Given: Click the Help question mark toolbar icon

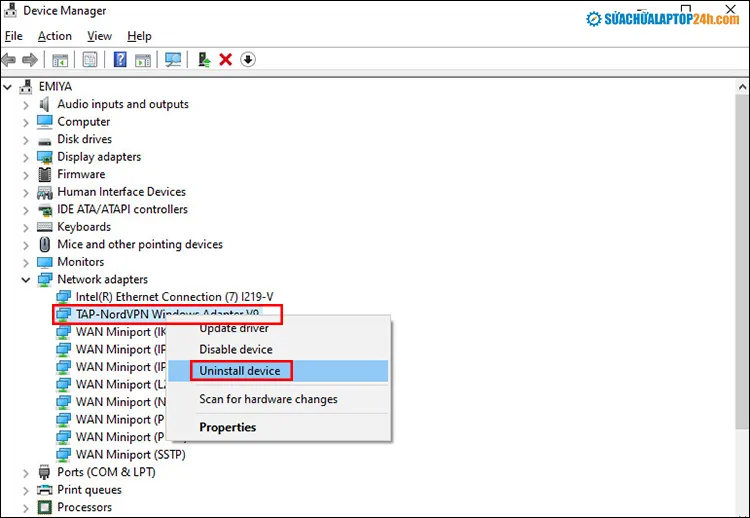Looking at the screenshot, I should coord(120,60).
